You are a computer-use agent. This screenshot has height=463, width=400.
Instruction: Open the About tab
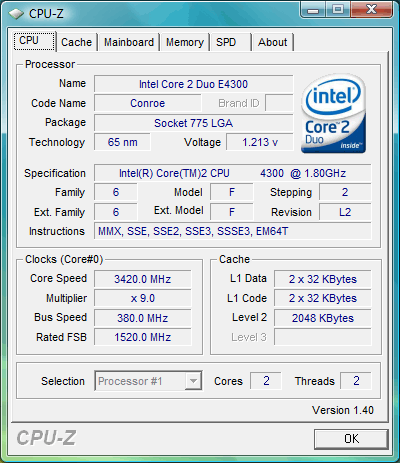click(x=272, y=42)
